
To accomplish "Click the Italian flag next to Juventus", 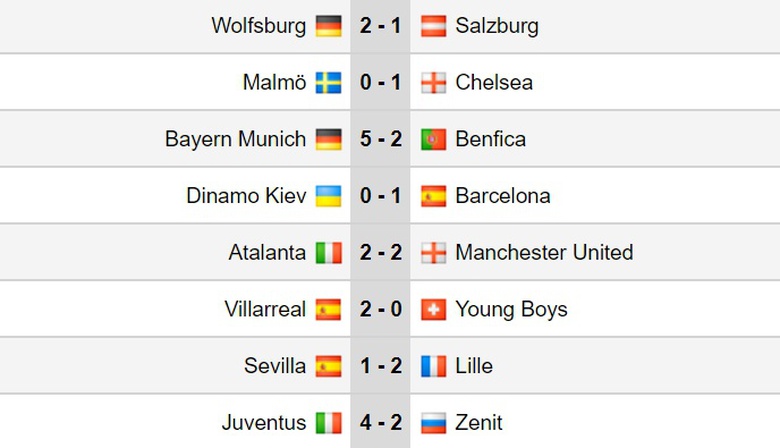I will [328, 423].
